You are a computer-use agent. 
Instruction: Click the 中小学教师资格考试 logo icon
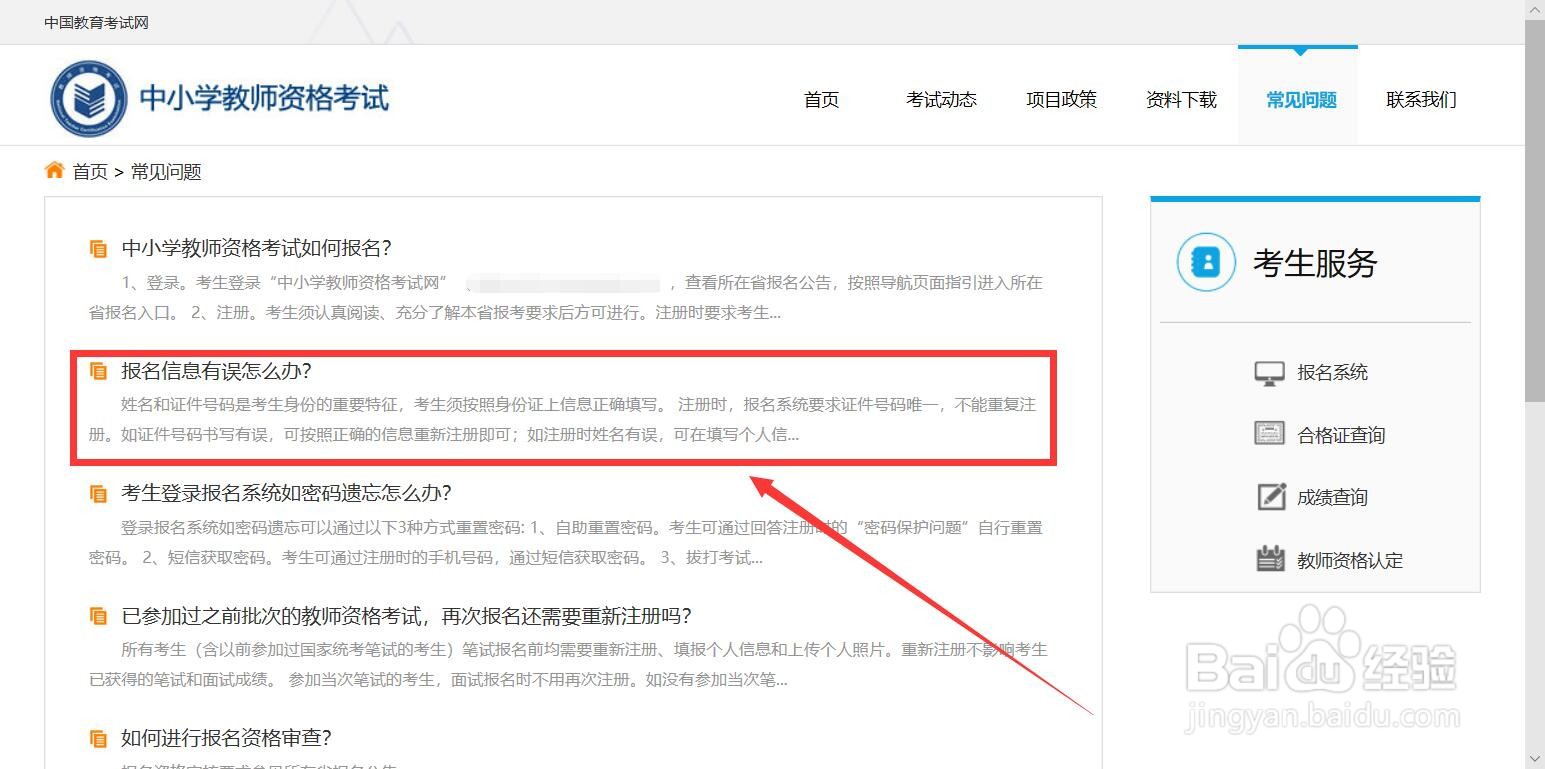point(89,97)
